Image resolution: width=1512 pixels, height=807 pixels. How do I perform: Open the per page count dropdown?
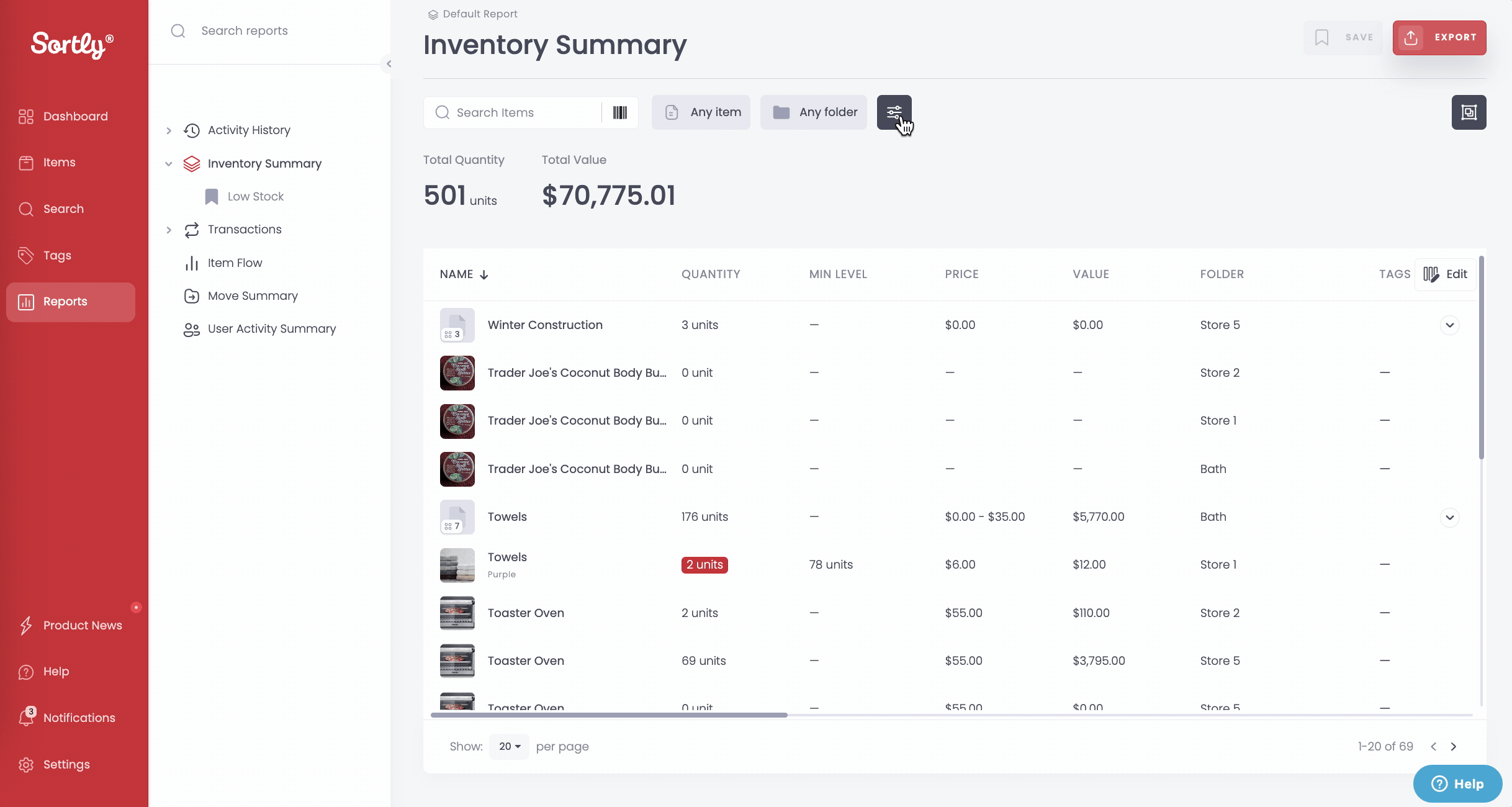pos(509,746)
